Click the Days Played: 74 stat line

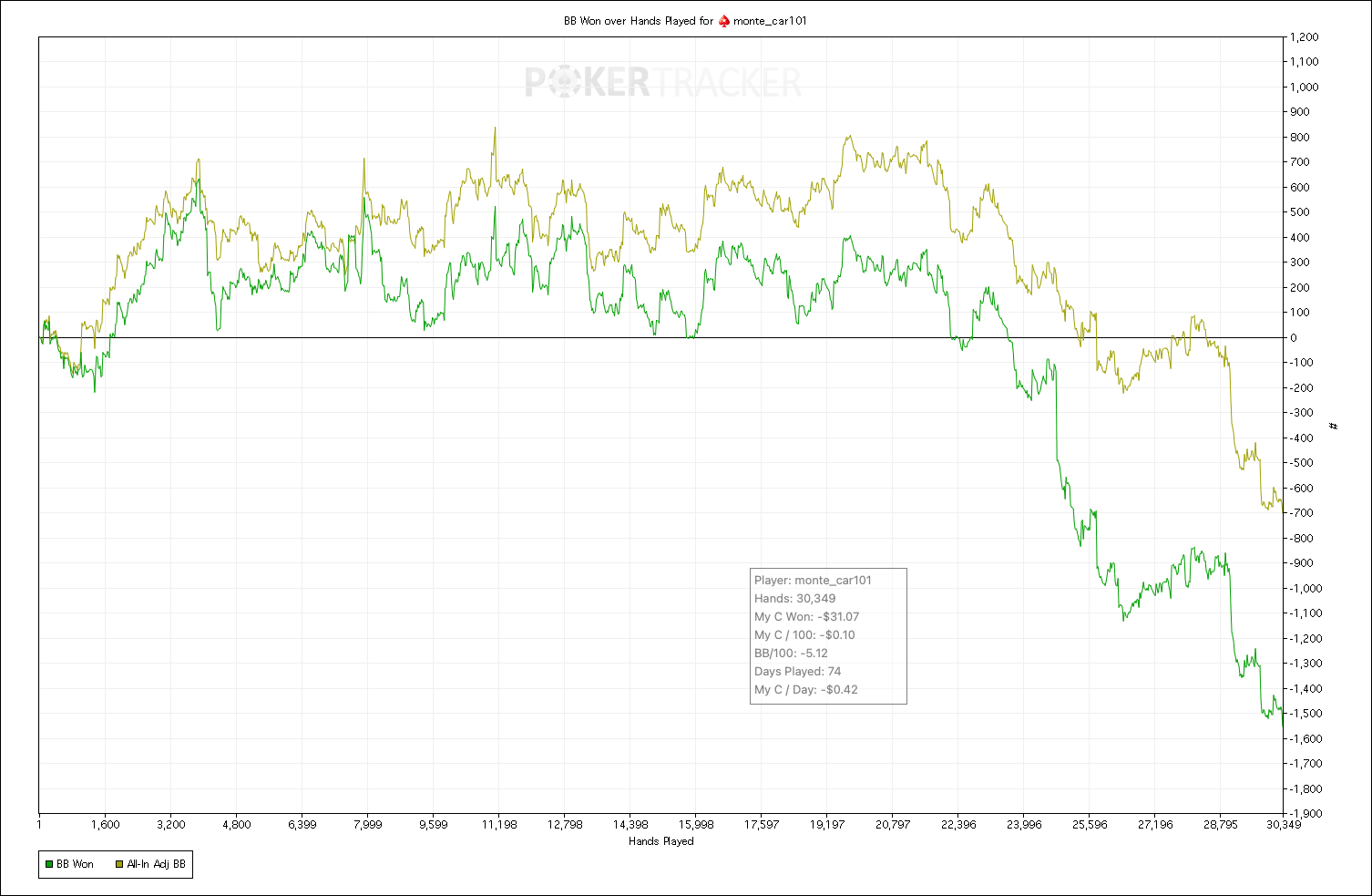pos(797,672)
